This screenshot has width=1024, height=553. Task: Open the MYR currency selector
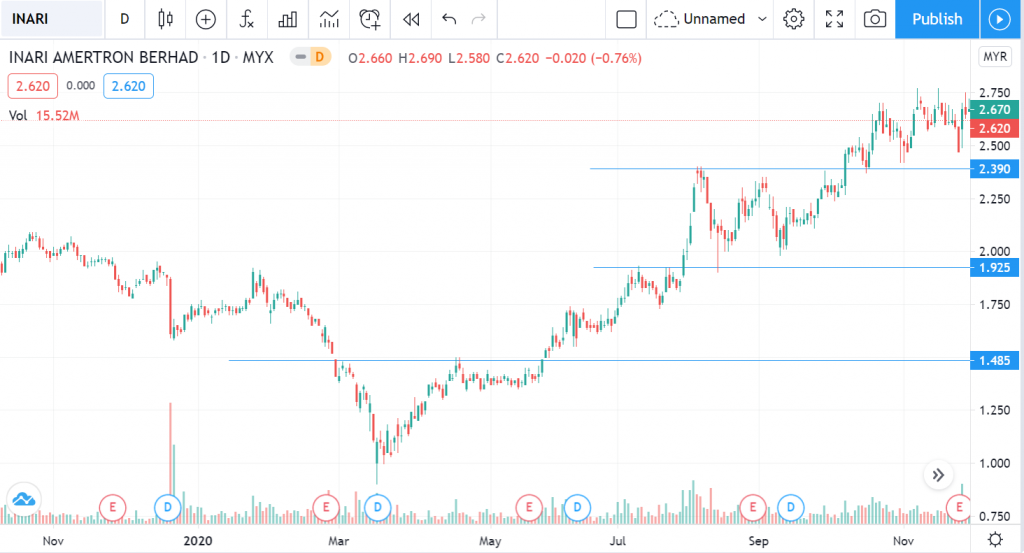(995, 57)
